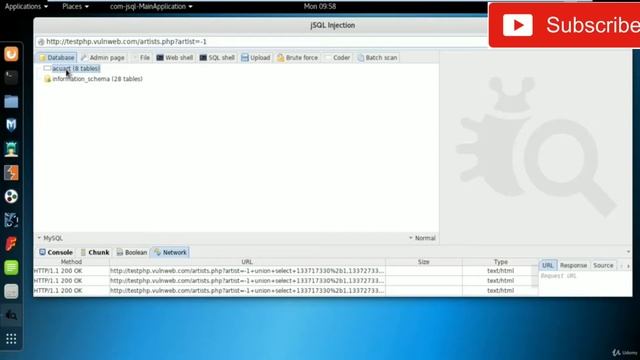Screen dimensions: 640x360
Task: Launch the Armitage character icon in dock
Action: [11, 149]
